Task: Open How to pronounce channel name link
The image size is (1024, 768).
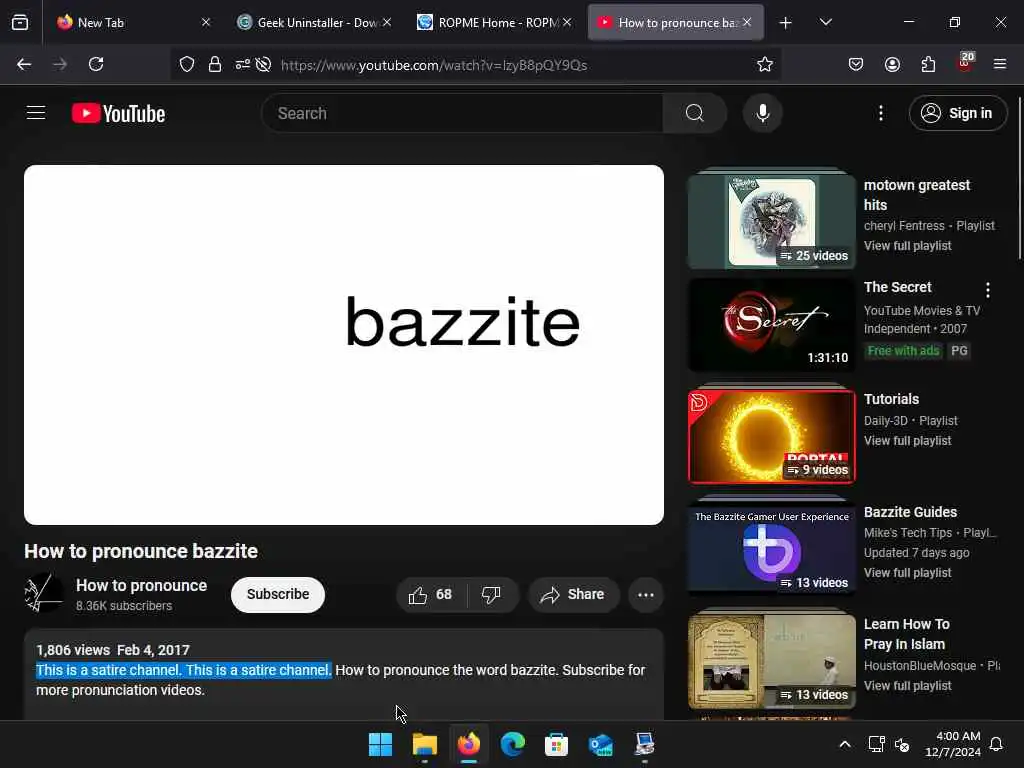Action: tap(141, 585)
